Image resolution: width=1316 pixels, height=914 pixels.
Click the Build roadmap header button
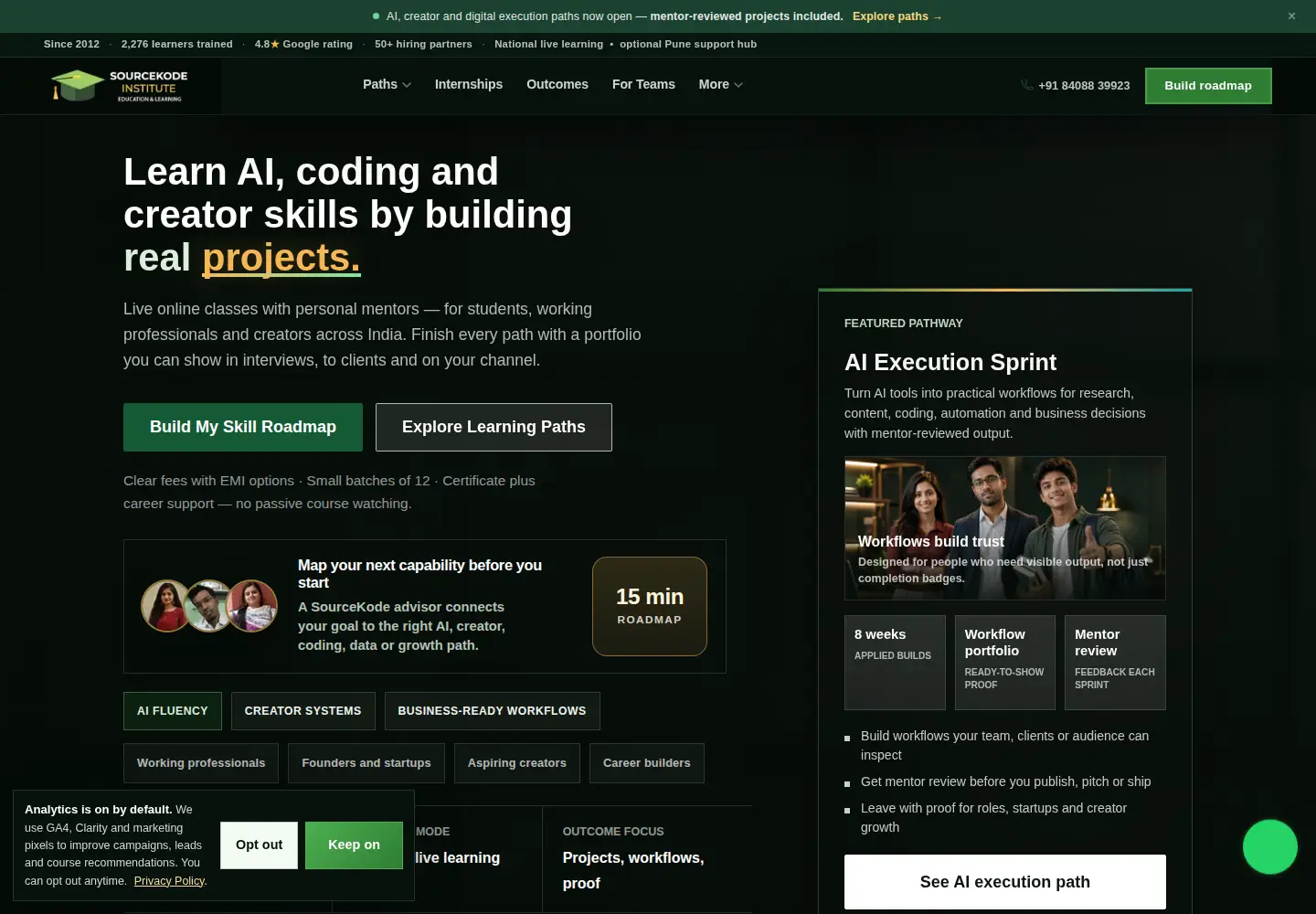1208,86
